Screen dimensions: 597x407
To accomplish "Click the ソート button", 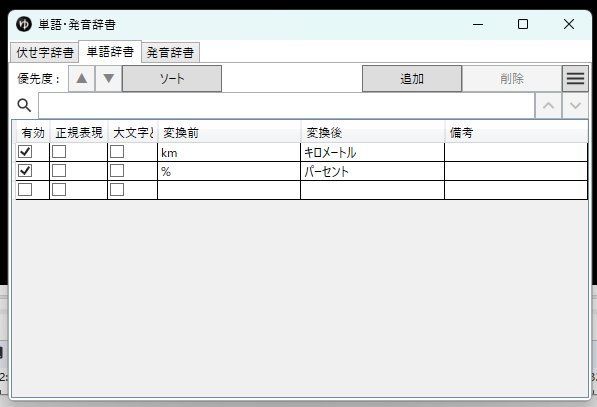I will tap(172, 79).
